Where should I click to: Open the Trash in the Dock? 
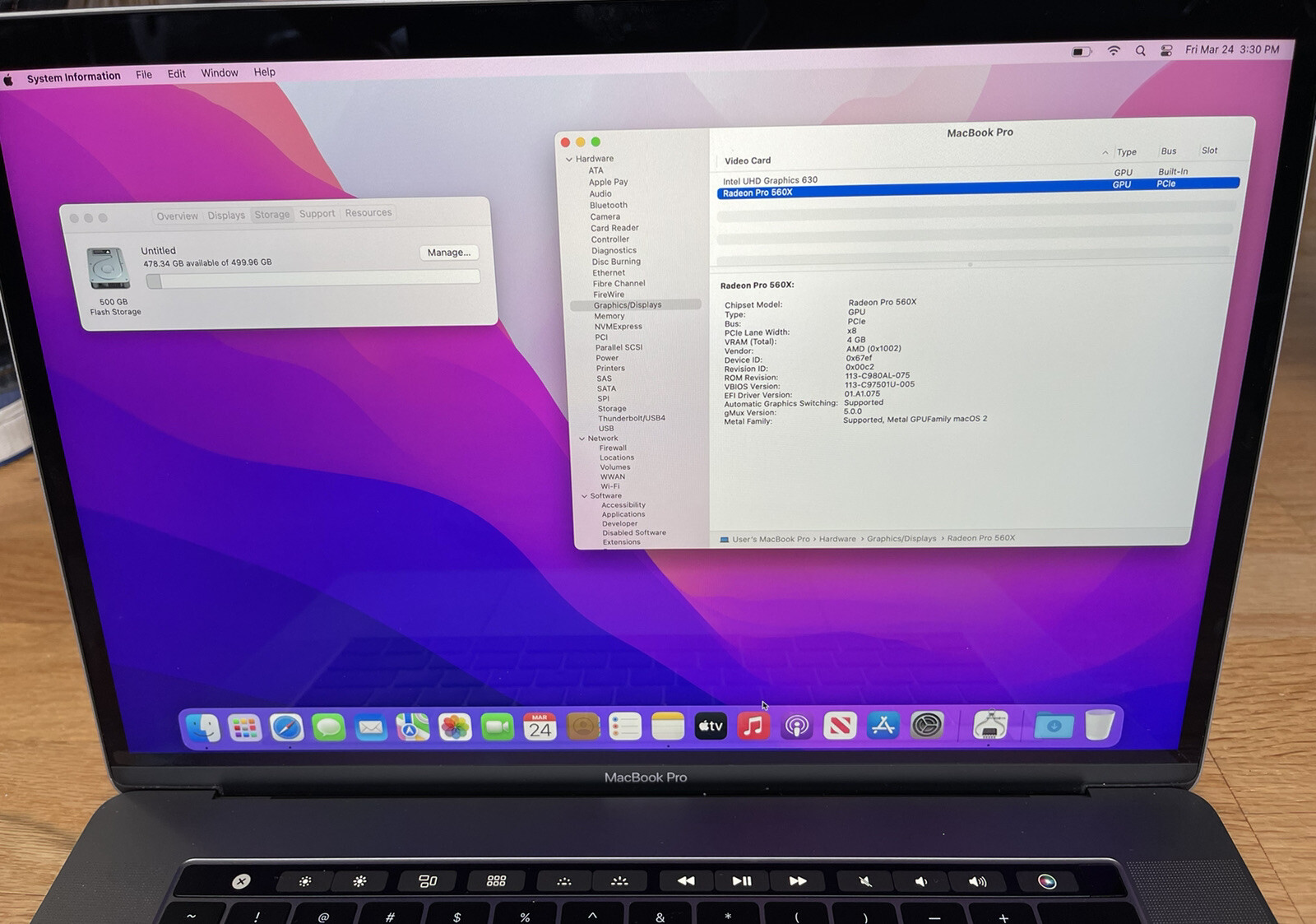(1100, 725)
